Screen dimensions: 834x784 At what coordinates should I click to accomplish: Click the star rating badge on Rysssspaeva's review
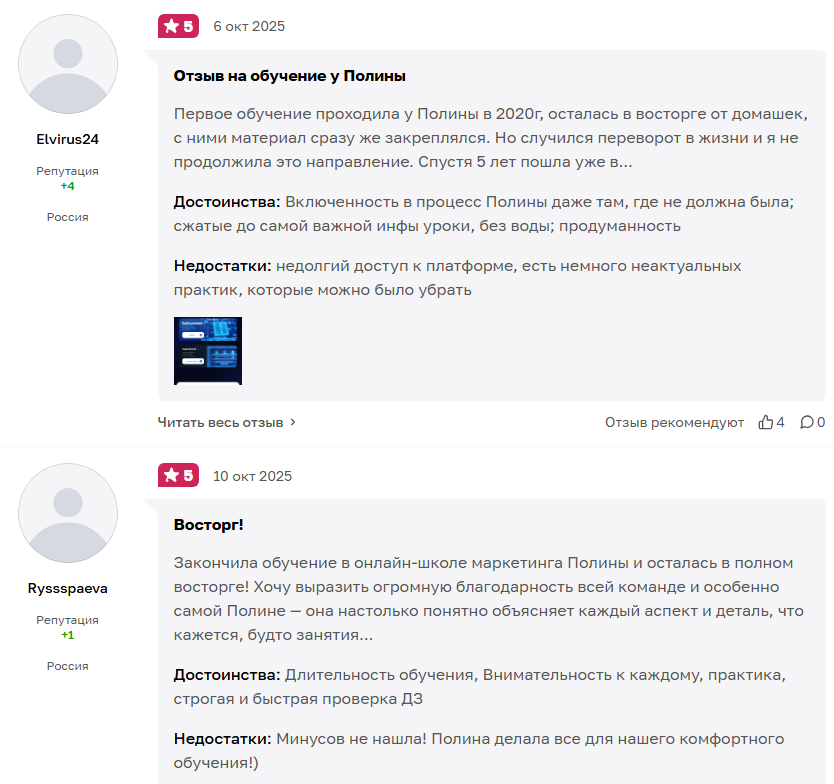pos(178,476)
